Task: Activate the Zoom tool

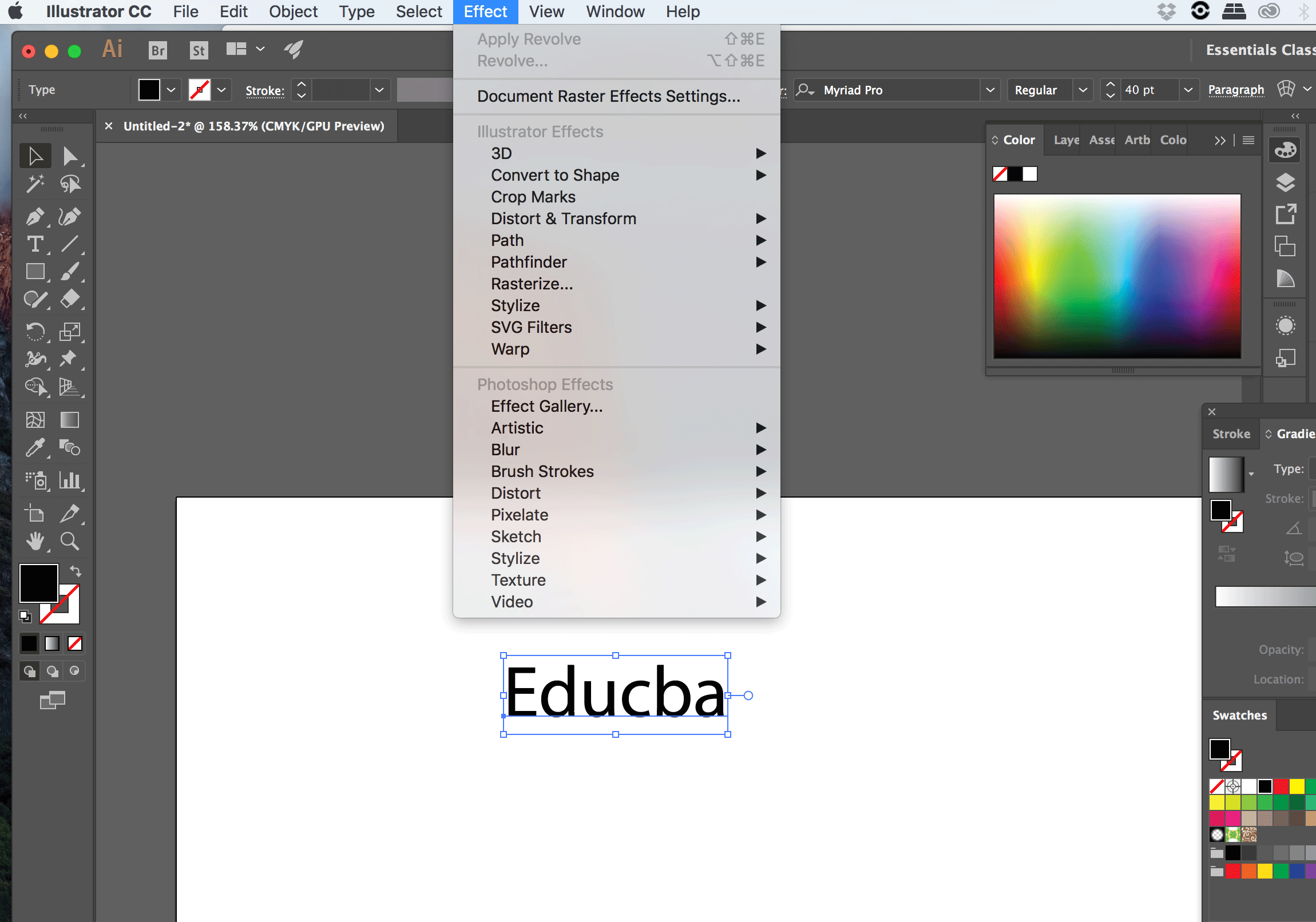Action: tap(70, 541)
